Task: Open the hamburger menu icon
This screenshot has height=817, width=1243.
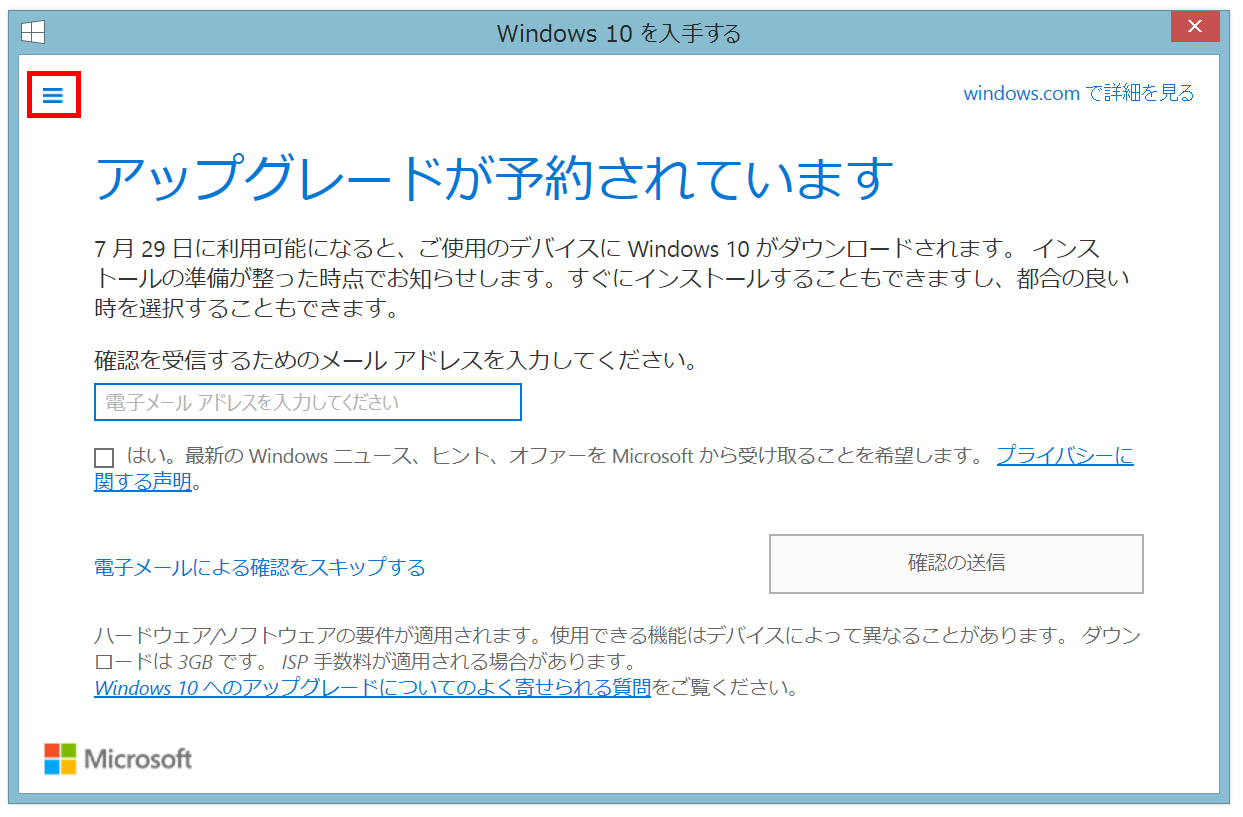Action: tap(53, 96)
